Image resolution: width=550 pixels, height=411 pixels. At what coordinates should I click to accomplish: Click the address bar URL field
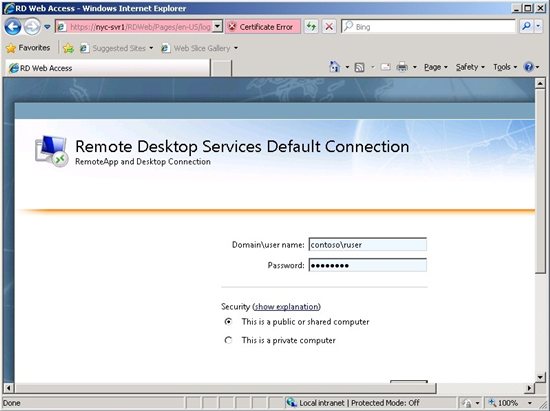coord(134,27)
